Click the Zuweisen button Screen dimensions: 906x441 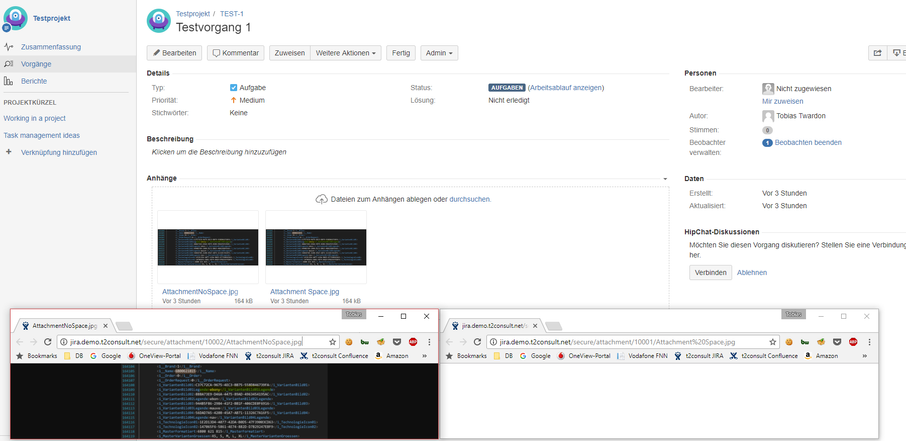[x=289, y=53]
